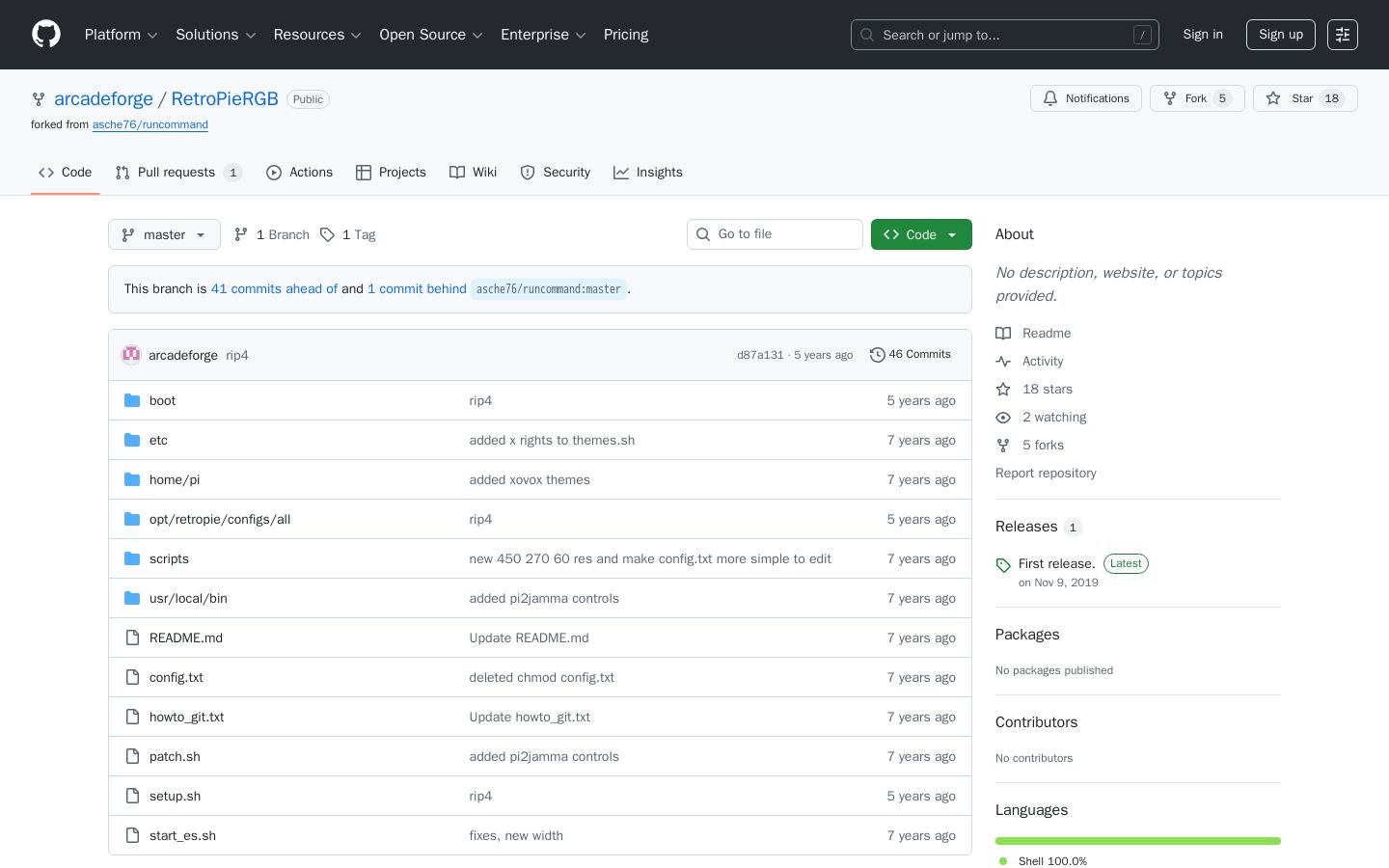Open the commit history clock icon
This screenshot has height=868, width=1389.
click(877, 355)
